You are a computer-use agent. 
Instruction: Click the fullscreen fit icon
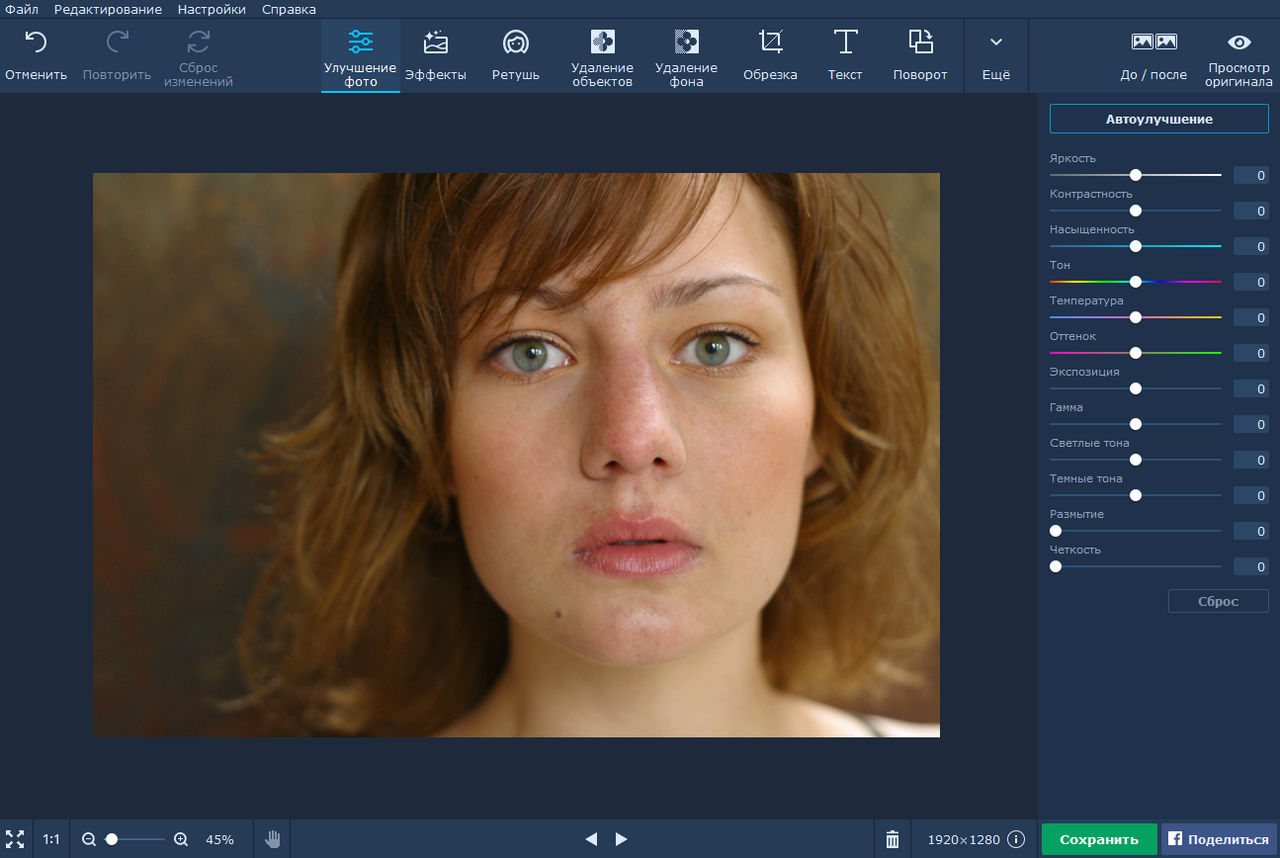[15, 839]
